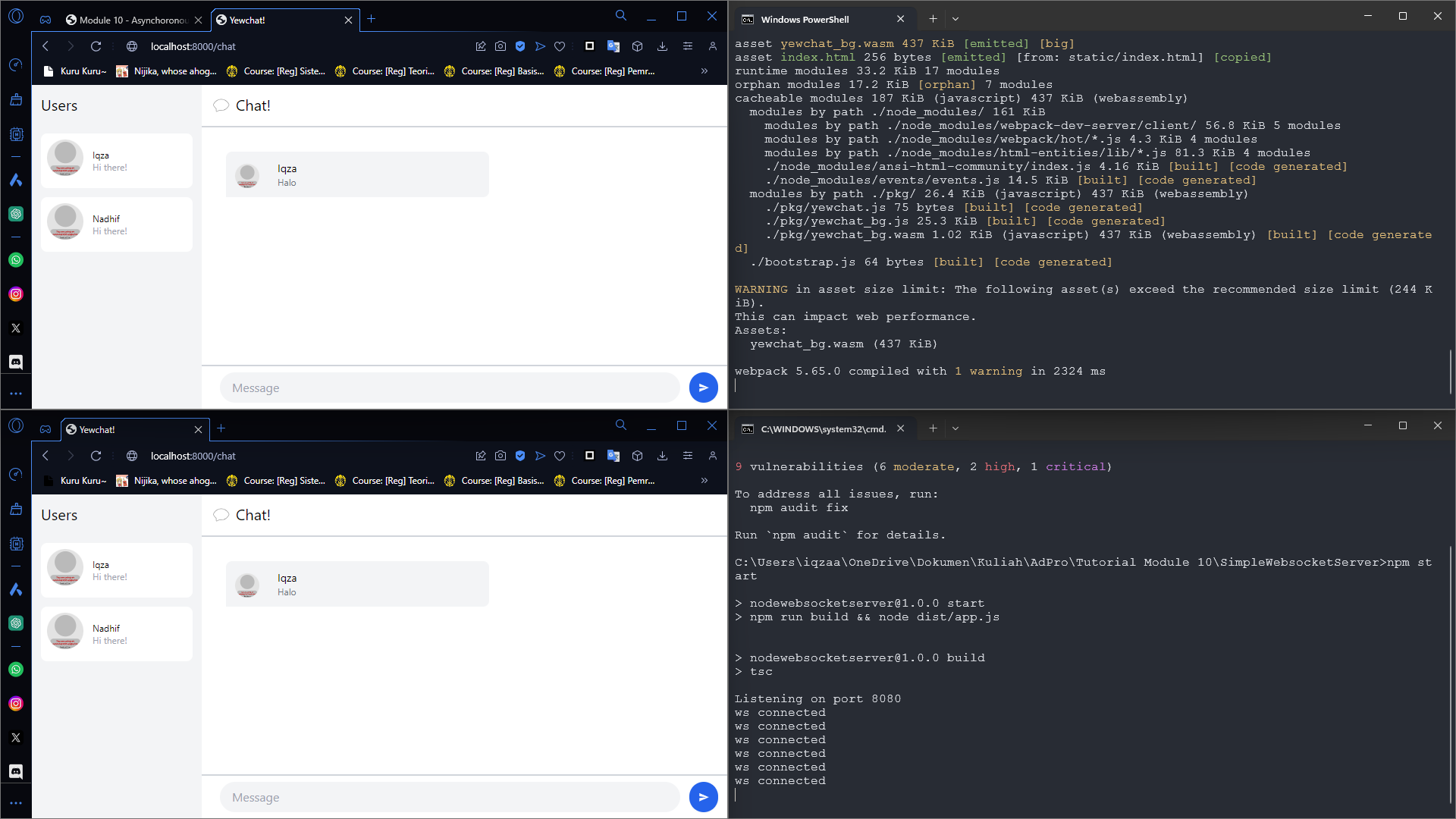The width and height of the screenshot is (1456, 819).
Task: Open three-dots sidebar setup in top browser
Action: point(16,394)
